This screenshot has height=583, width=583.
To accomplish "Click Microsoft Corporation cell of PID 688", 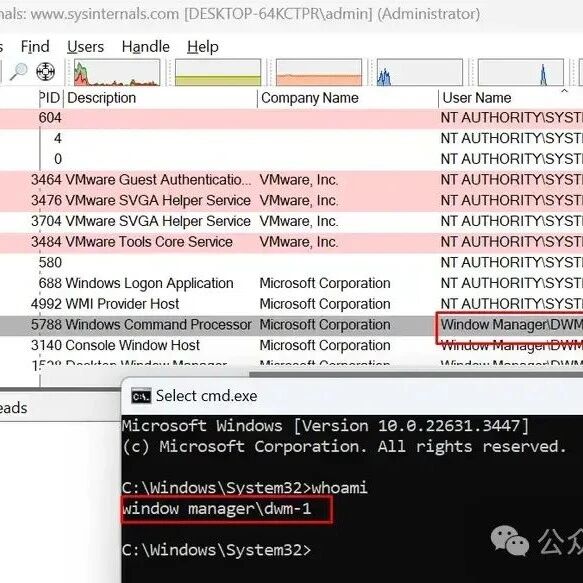I will (325, 284).
